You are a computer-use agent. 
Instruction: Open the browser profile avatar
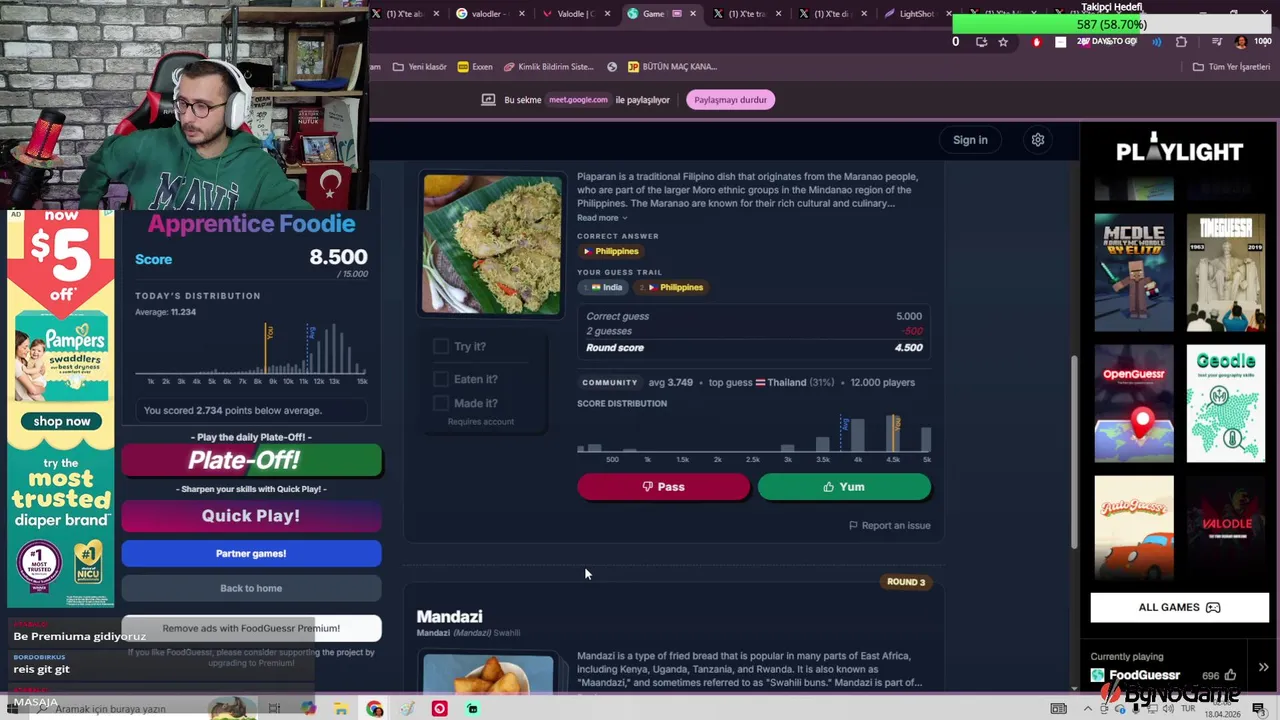coord(1241,42)
